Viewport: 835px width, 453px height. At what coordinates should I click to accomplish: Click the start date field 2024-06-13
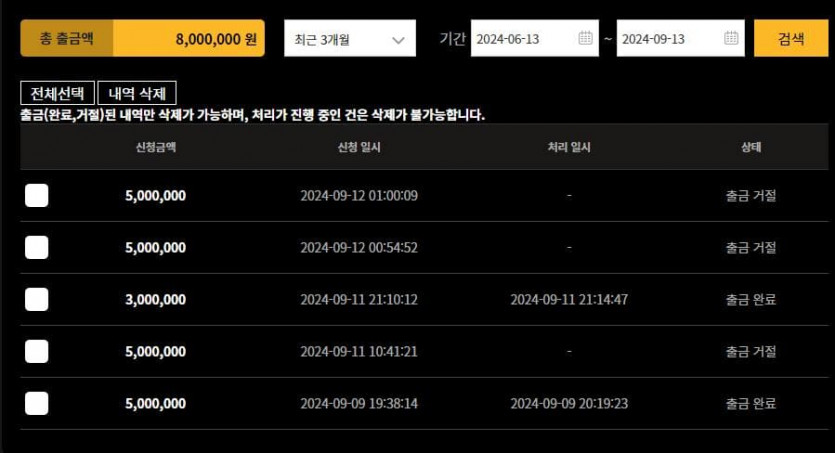[535, 38]
